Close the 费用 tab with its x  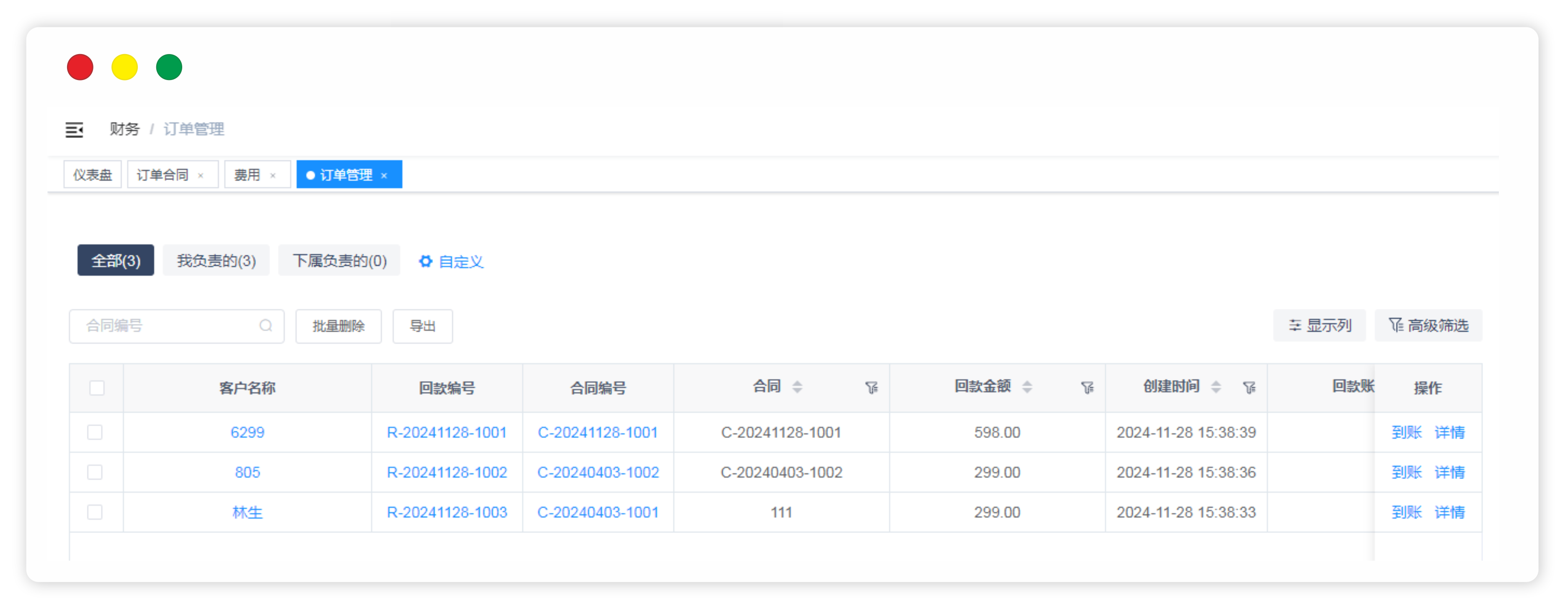pos(273,176)
